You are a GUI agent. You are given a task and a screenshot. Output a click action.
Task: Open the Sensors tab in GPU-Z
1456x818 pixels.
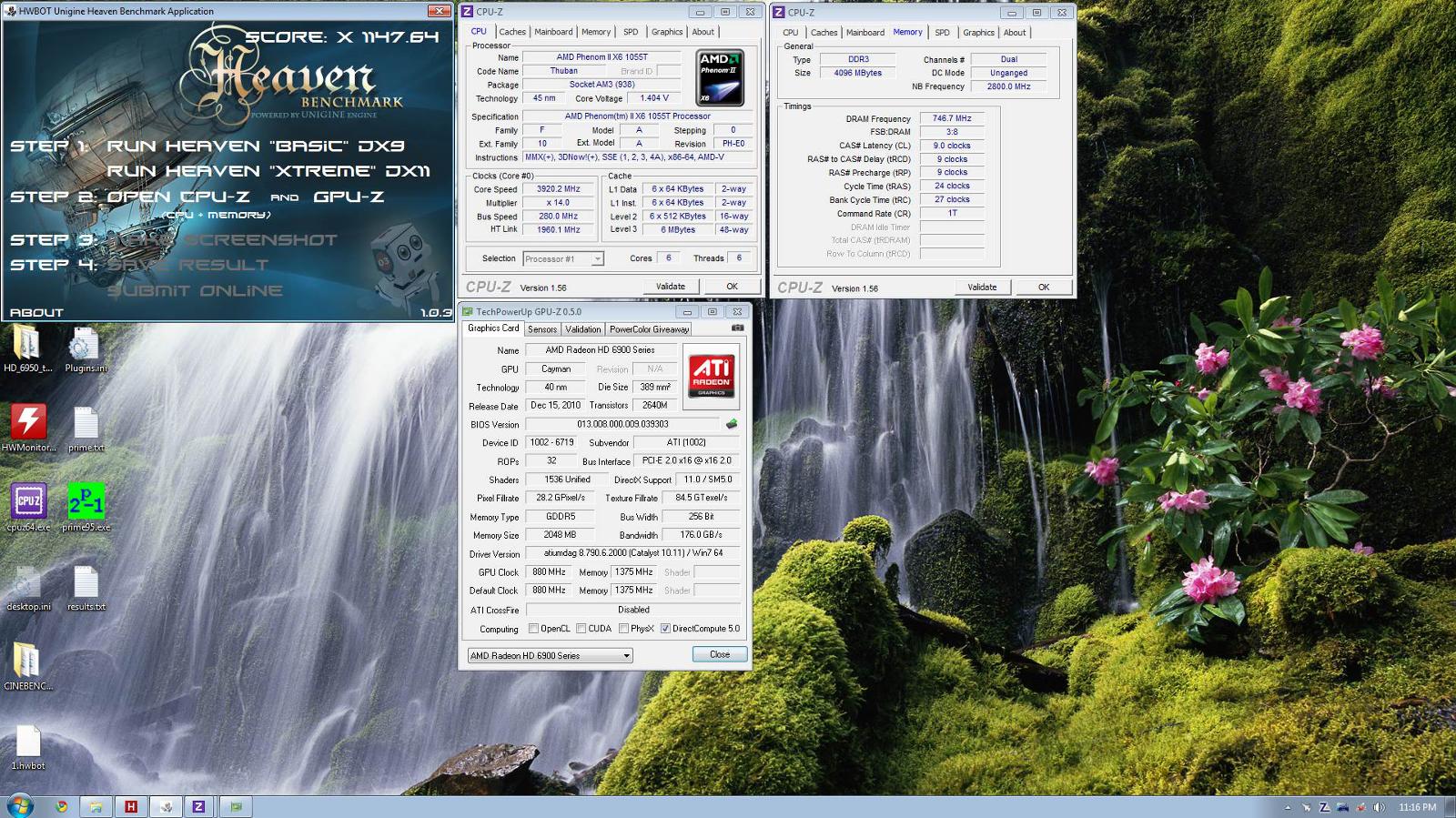542,329
